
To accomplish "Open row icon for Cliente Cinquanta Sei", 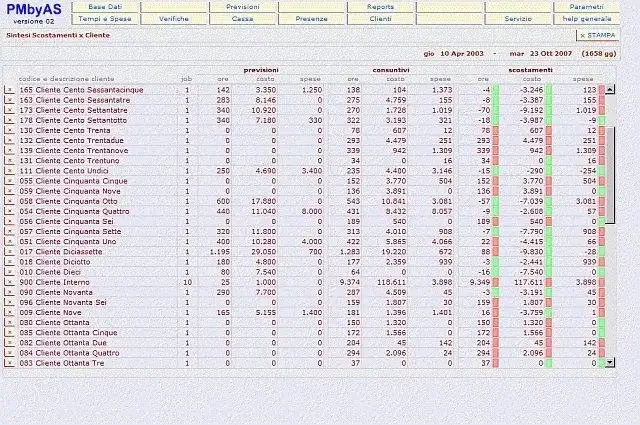I will tap(9, 221).
